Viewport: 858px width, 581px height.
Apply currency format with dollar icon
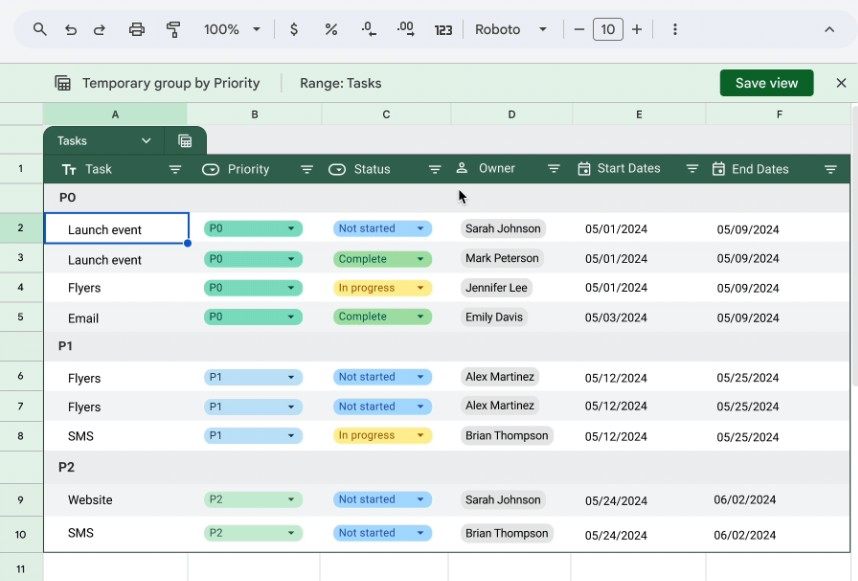[293, 30]
